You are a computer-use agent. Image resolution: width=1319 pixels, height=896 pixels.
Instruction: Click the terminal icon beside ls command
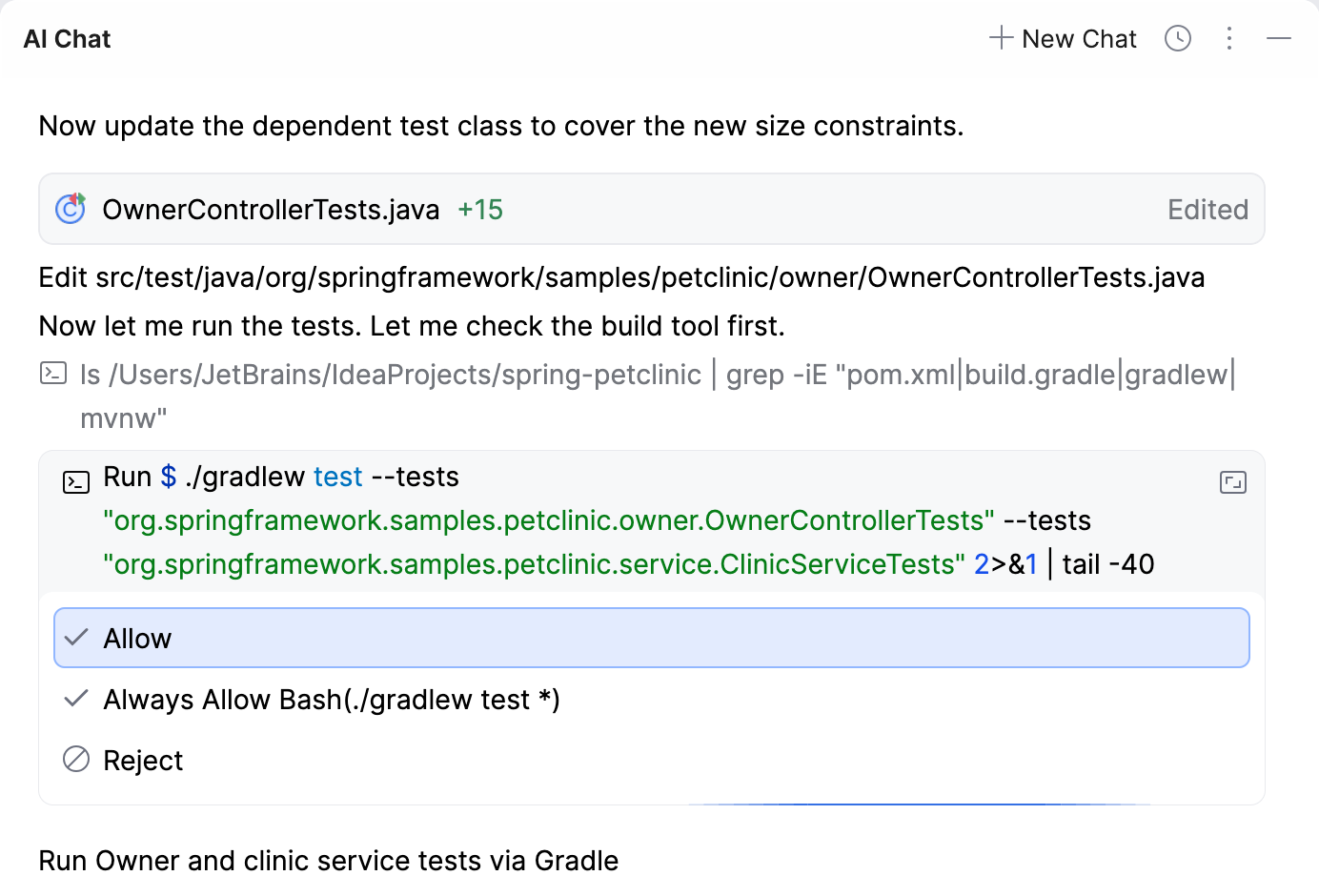53,373
